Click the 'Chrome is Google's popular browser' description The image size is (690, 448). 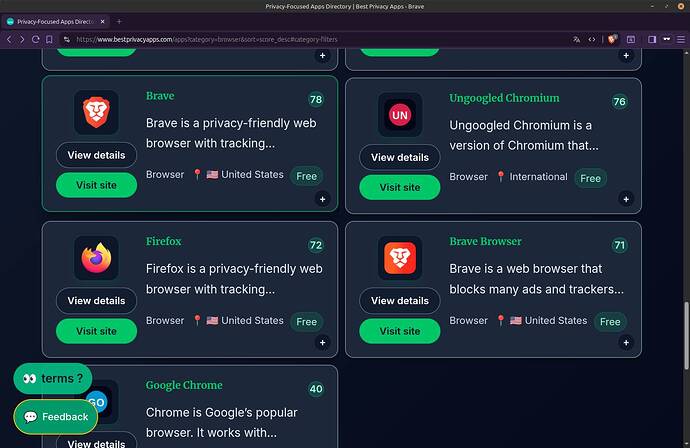click(222, 422)
